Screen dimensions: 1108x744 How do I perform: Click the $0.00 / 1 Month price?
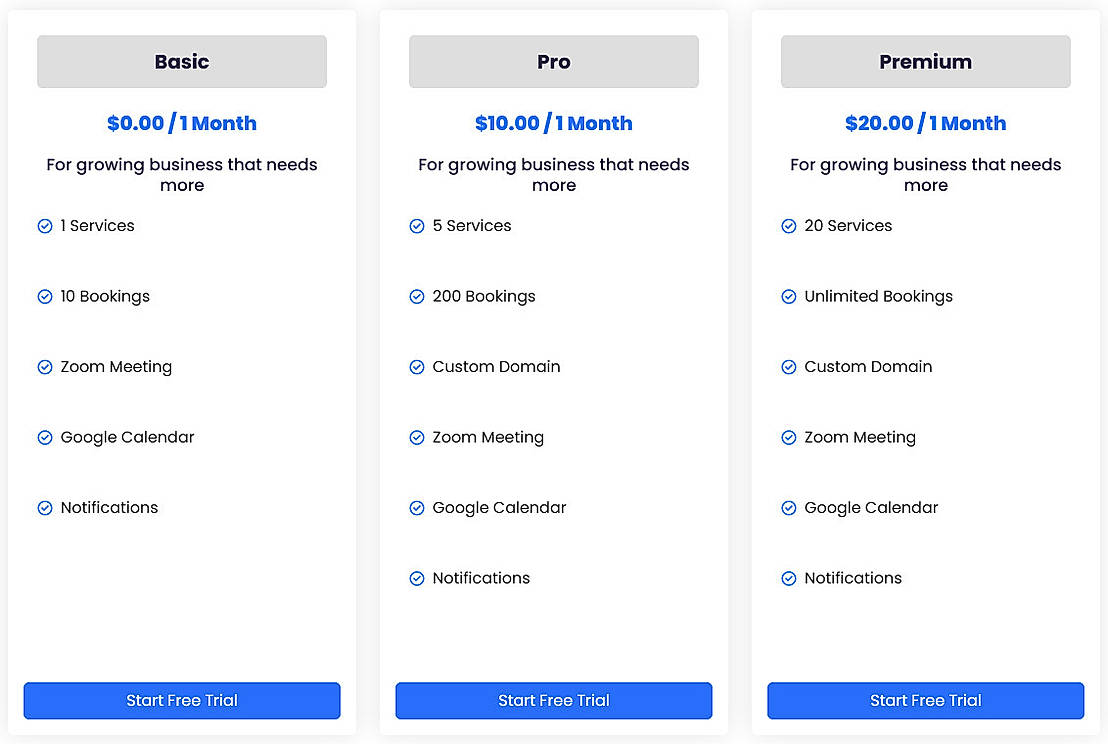tap(182, 123)
